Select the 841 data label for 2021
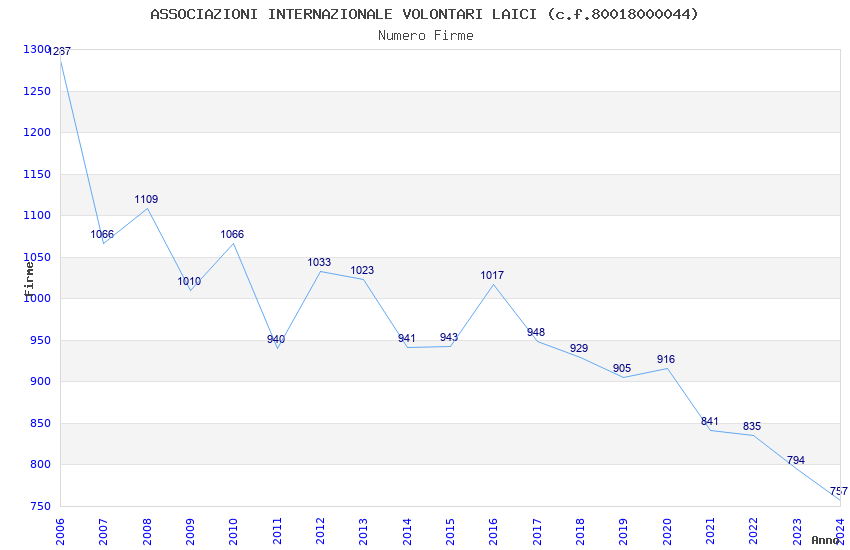This screenshot has height=550, width=850. point(710,421)
